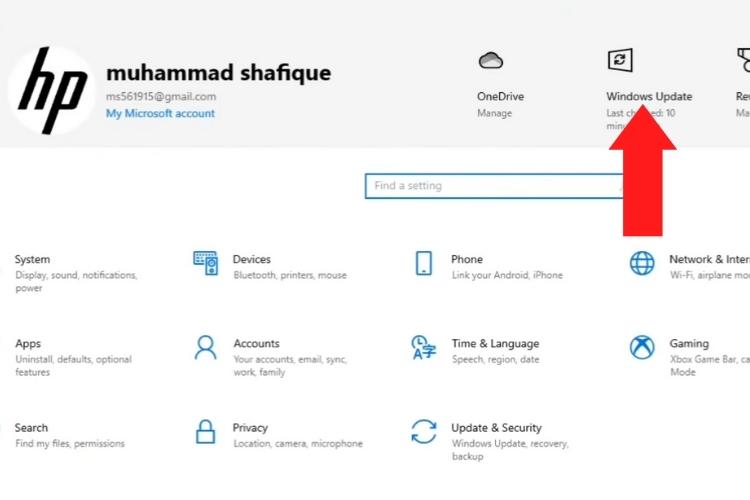Click 'Location, camera, microphone' description
Viewport: 750px width, 500px height.
(x=298, y=444)
